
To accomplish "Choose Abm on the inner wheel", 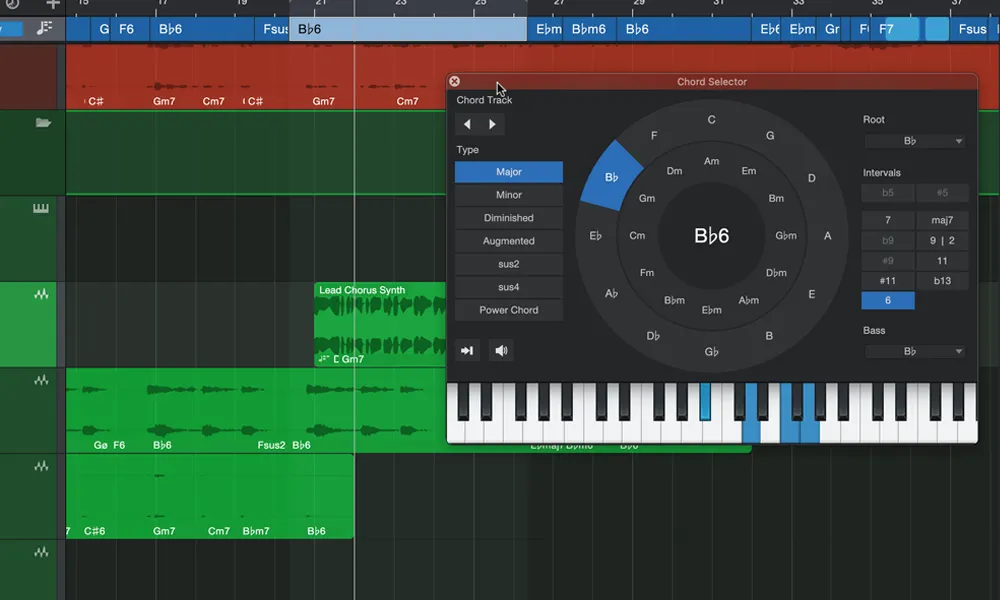I will click(749, 300).
